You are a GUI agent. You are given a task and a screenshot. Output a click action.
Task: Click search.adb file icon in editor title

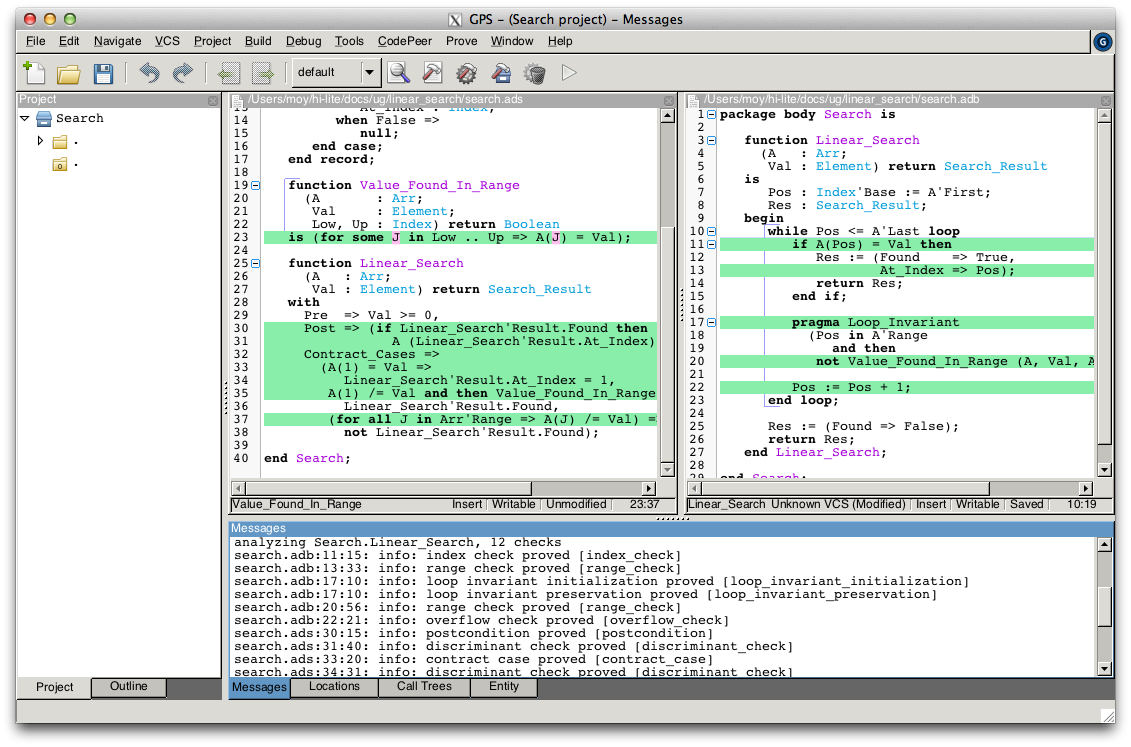tap(692, 100)
